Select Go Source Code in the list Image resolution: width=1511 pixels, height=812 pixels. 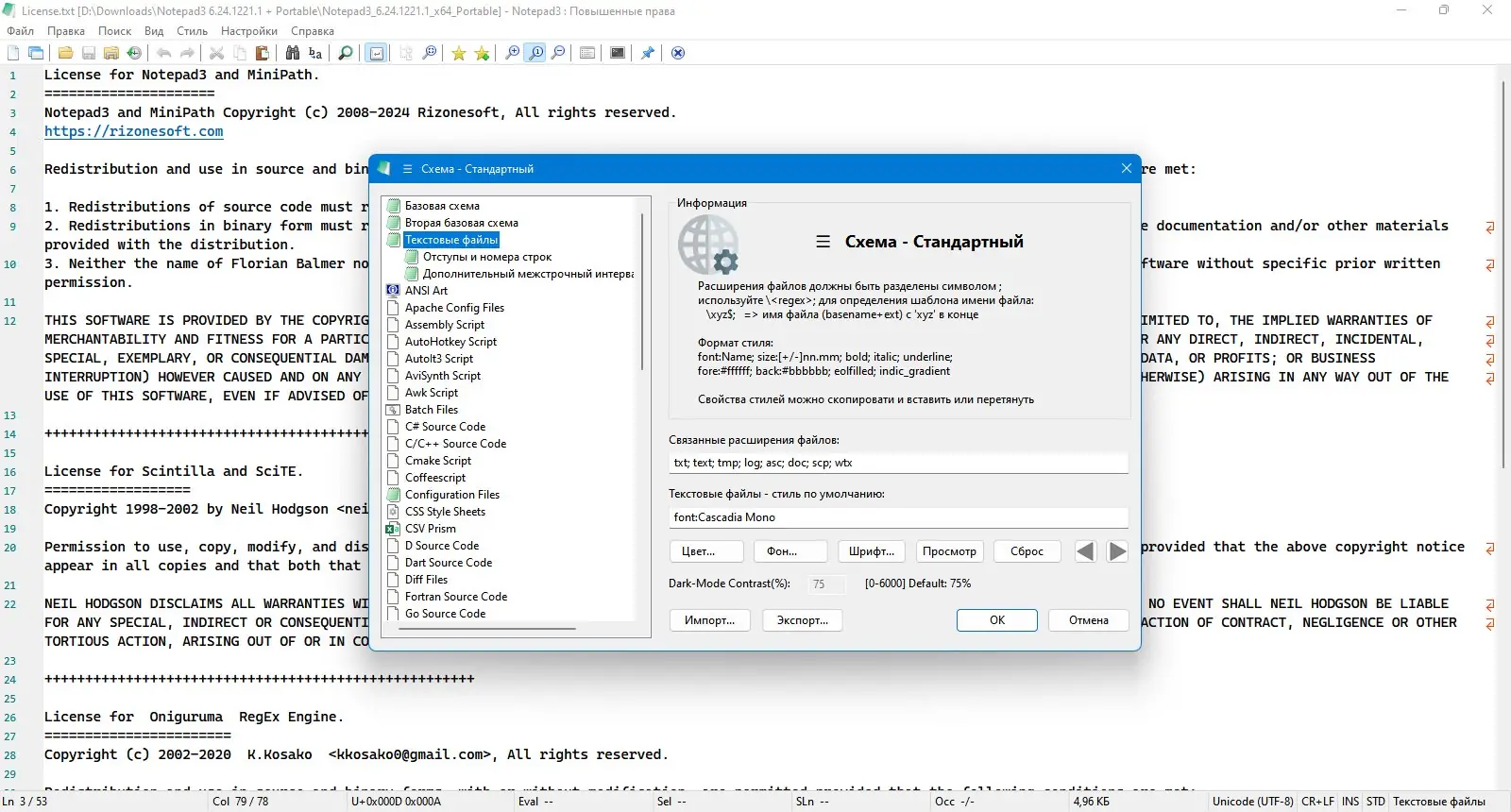[x=445, y=614]
